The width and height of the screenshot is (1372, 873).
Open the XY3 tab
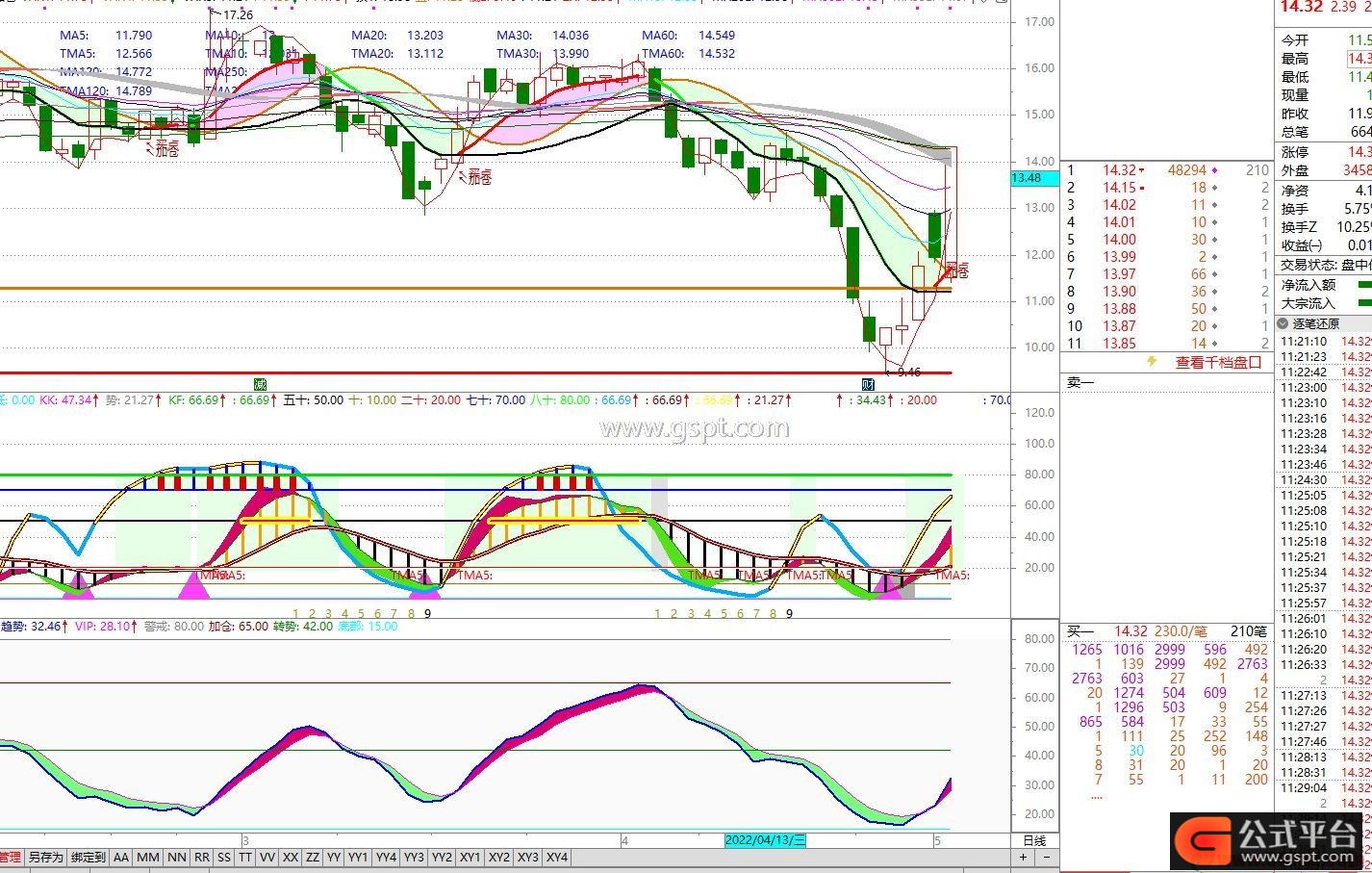tap(528, 857)
